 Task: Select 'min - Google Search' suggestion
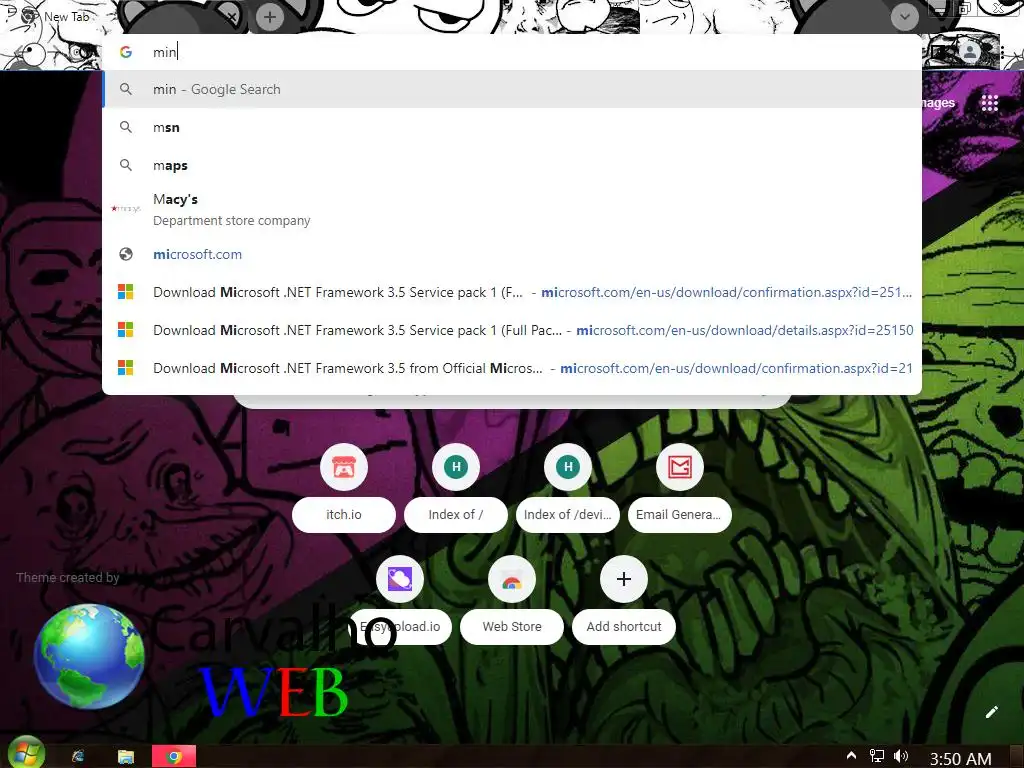pyautogui.click(x=512, y=89)
